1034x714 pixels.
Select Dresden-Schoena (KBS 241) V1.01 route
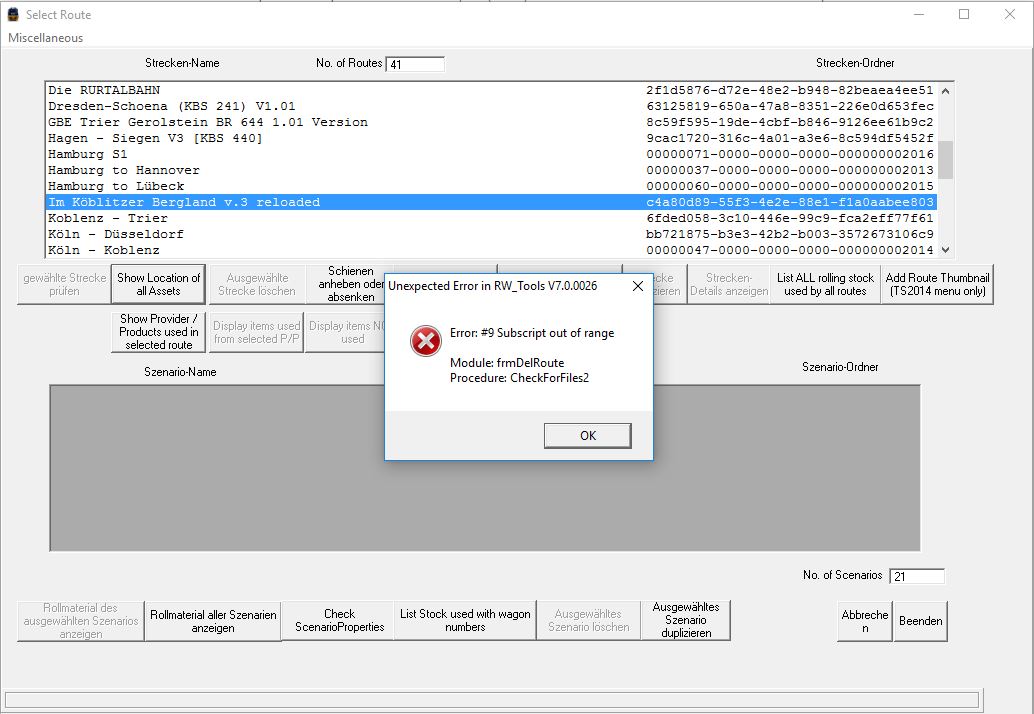pyautogui.click(x=491, y=106)
